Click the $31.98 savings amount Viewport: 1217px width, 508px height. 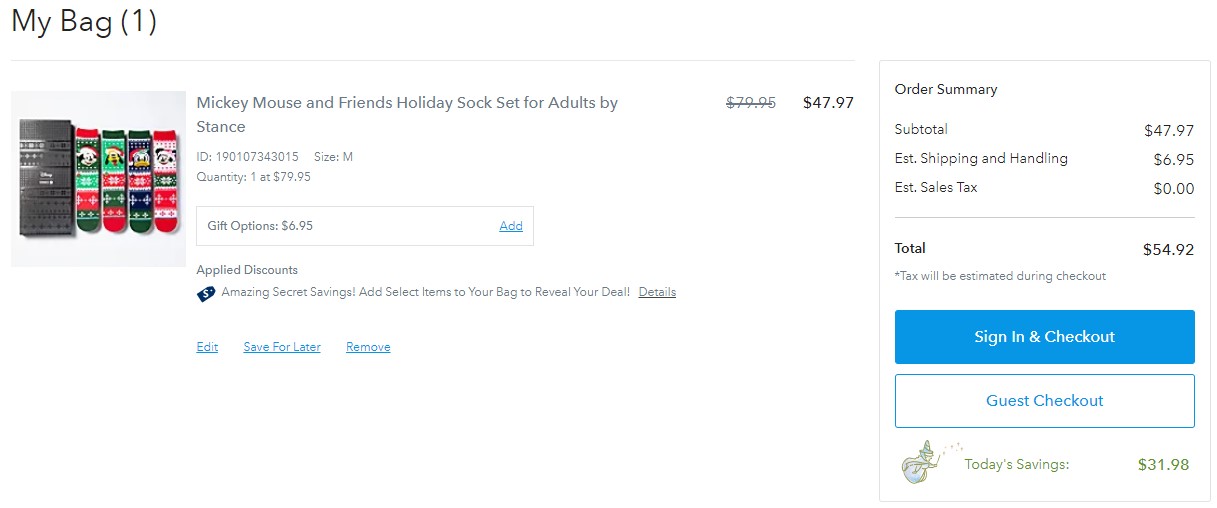tap(1163, 464)
